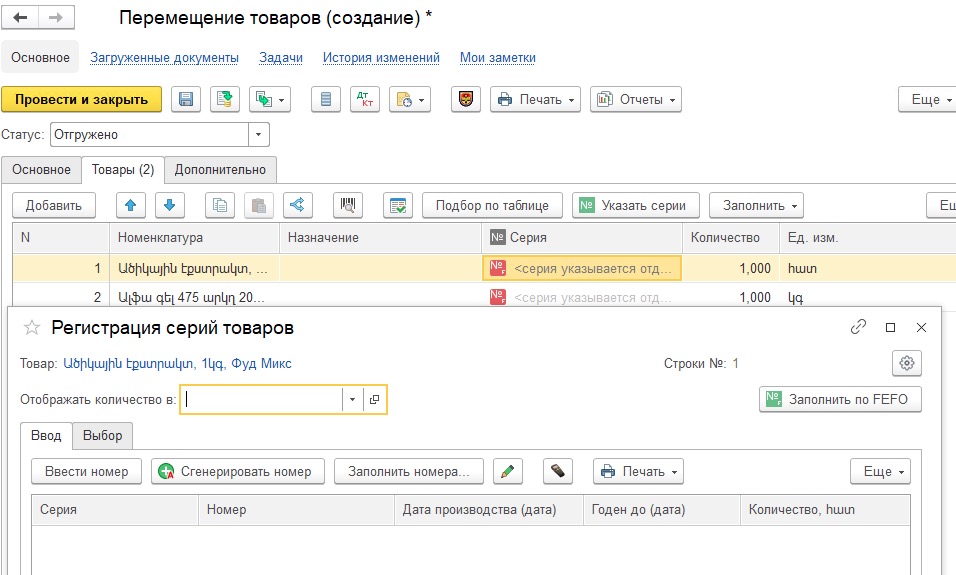Expand Отображать количество в dropdown arrow
This screenshot has width=956, height=575.
click(x=352, y=399)
